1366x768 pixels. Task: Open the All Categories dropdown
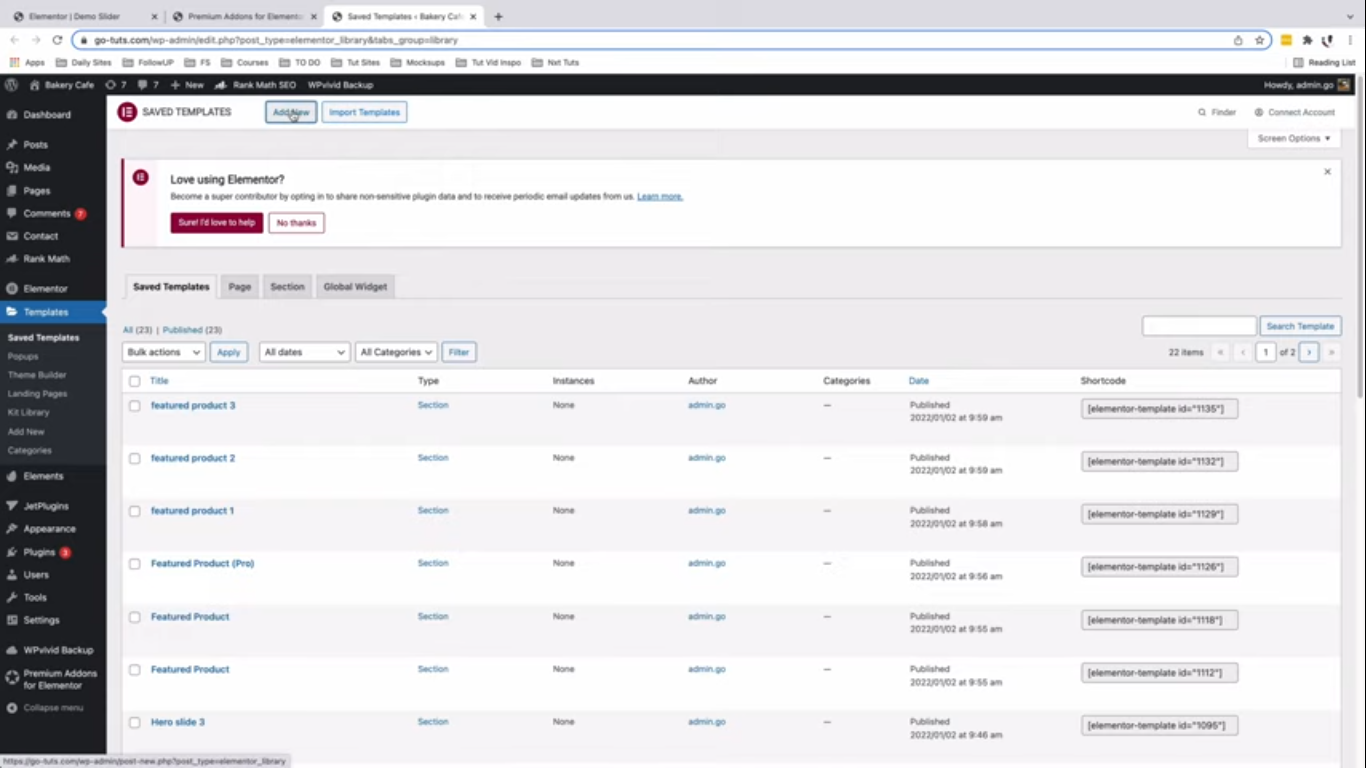[396, 352]
